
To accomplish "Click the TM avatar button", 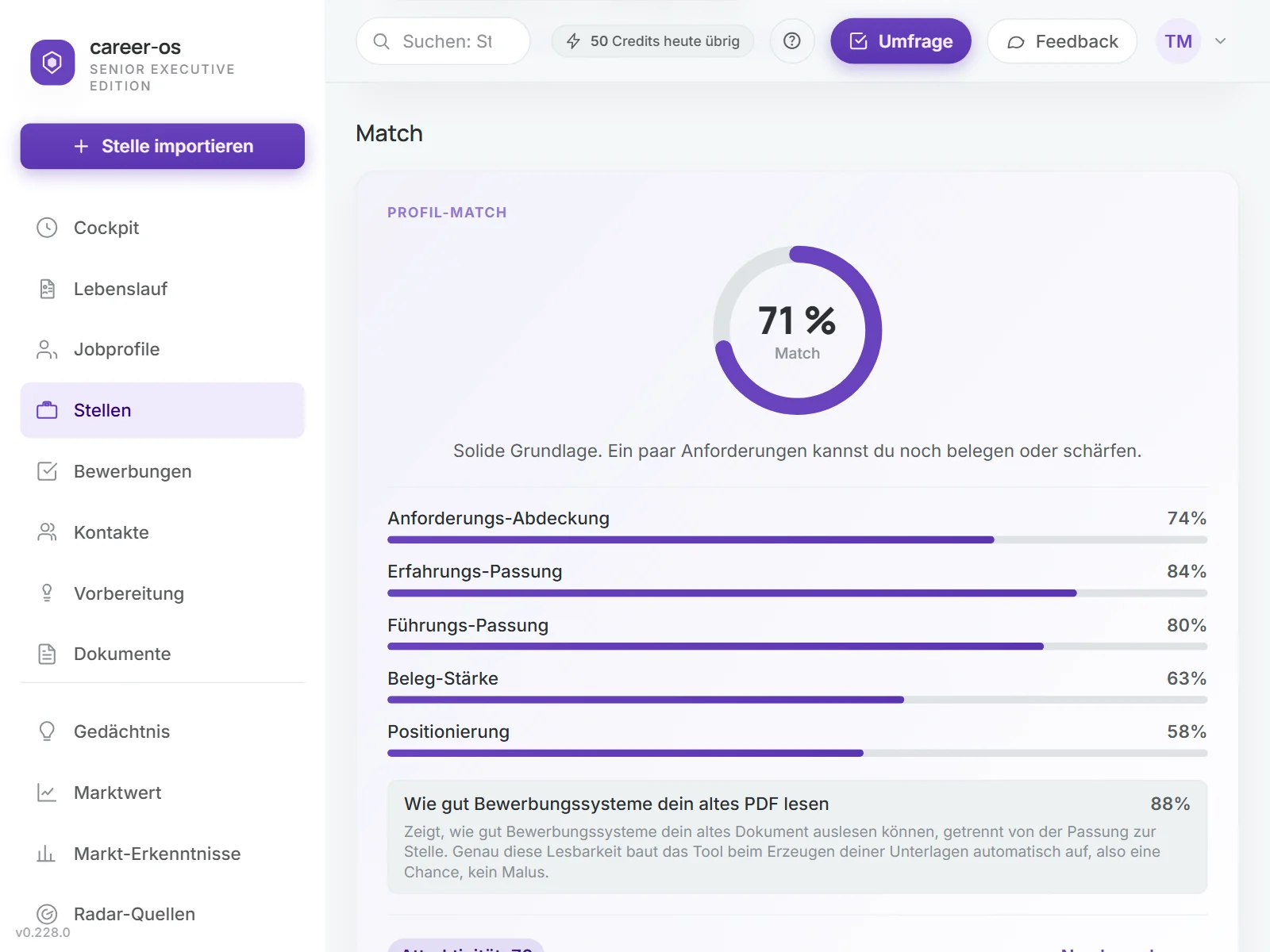I will click(1178, 41).
